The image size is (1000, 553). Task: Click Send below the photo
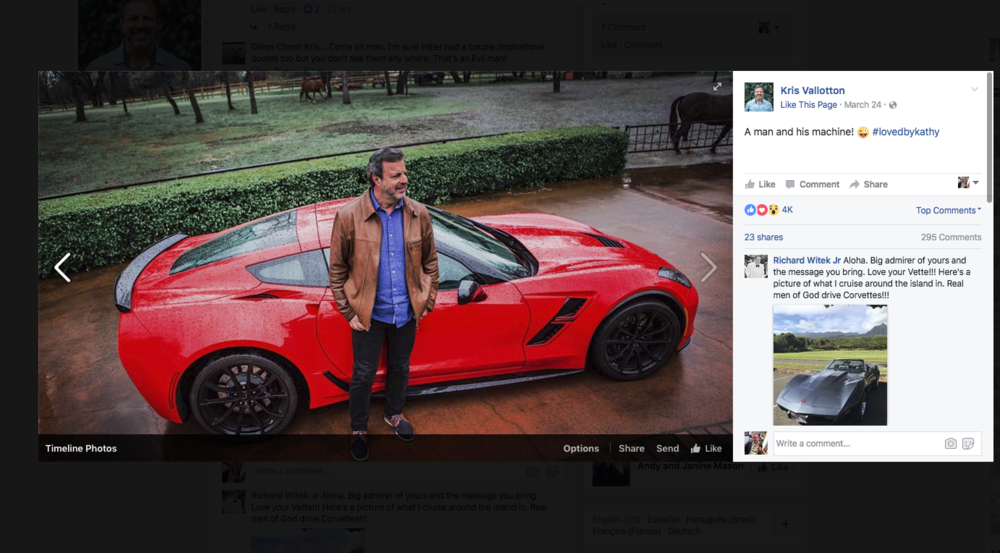tap(668, 448)
